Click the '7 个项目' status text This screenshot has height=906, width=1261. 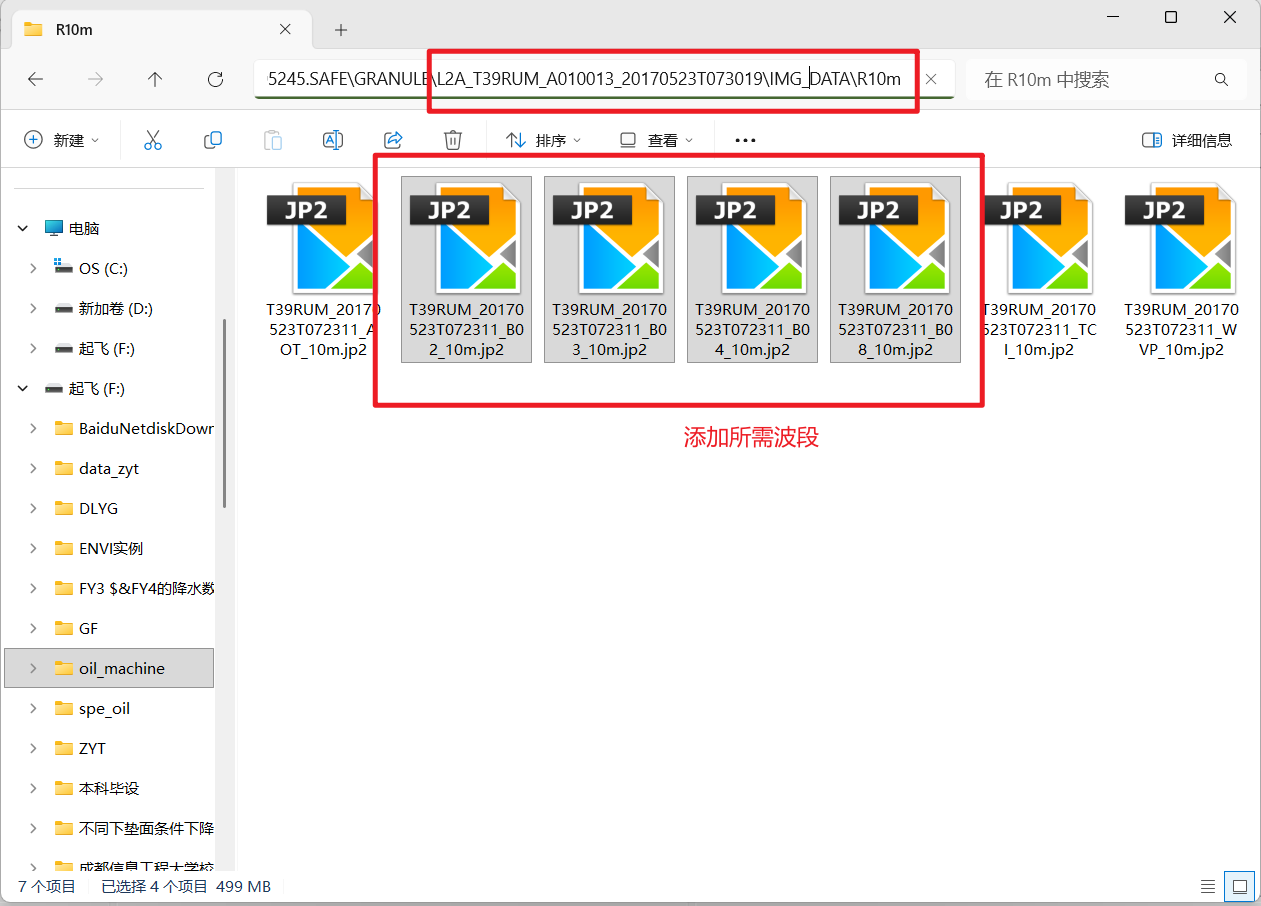pos(47,886)
